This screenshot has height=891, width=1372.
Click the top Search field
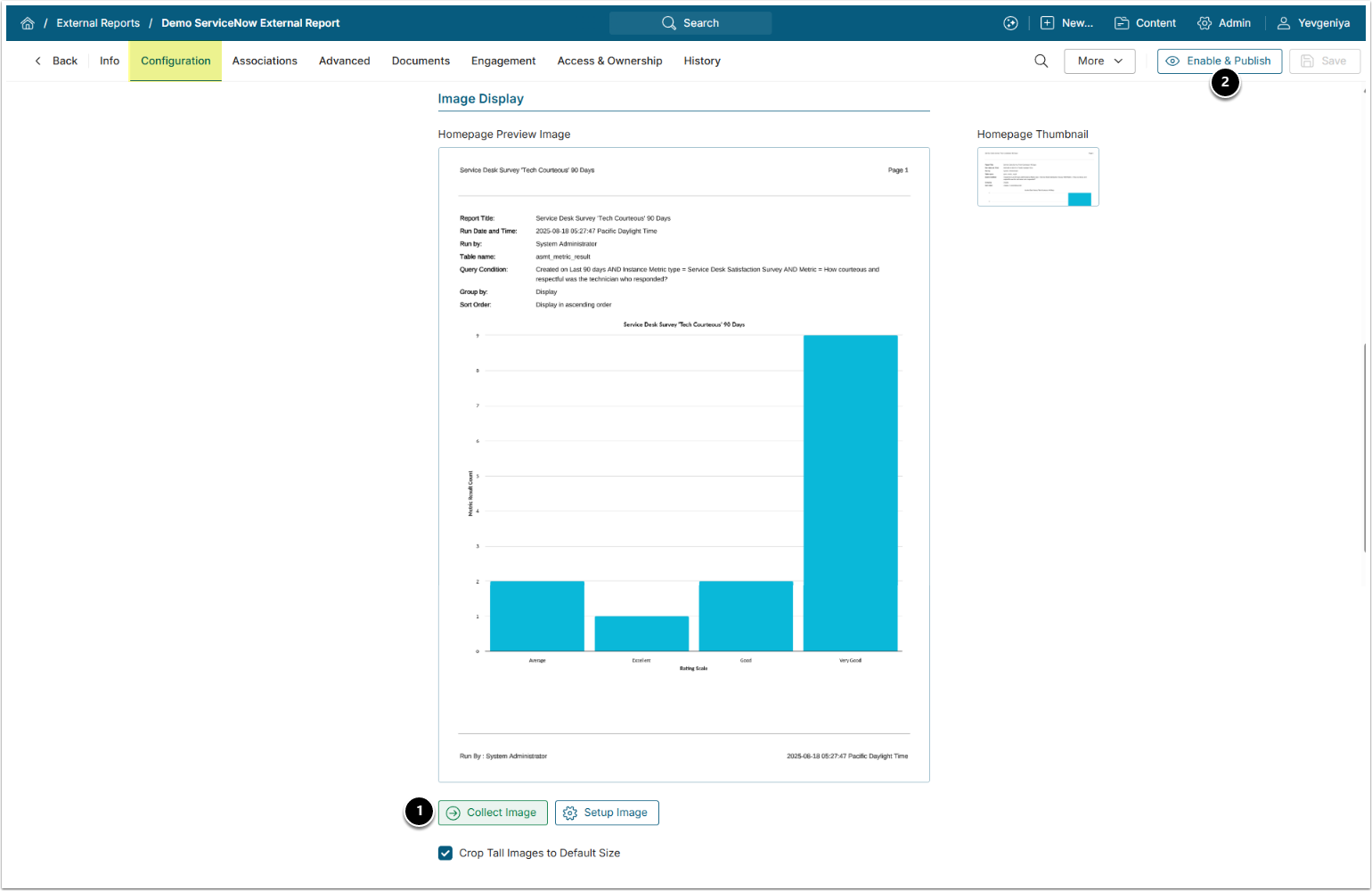point(690,23)
